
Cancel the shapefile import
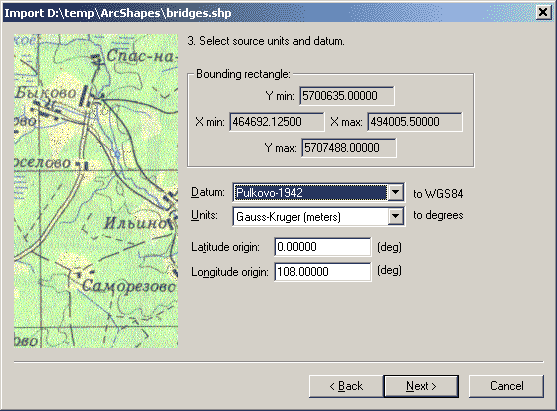[506, 386]
